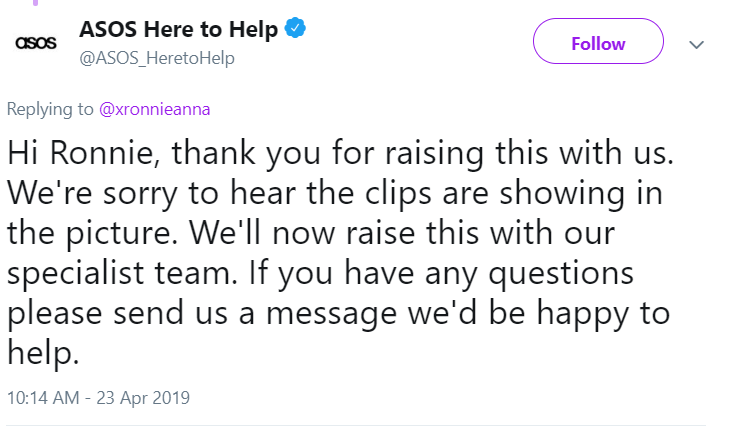Image resolution: width=736 pixels, height=426 pixels.
Task: Click the @ASOS_HeretoHelp handle
Action: (x=157, y=58)
